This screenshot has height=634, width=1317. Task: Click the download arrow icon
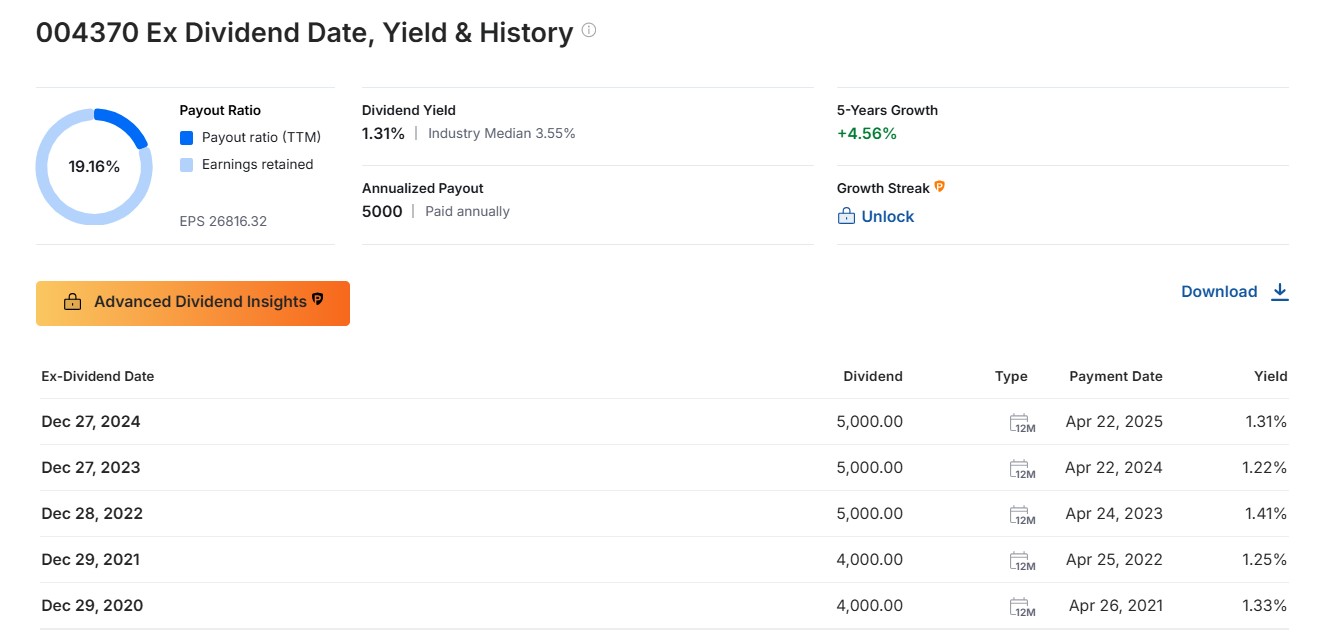coord(1279,292)
